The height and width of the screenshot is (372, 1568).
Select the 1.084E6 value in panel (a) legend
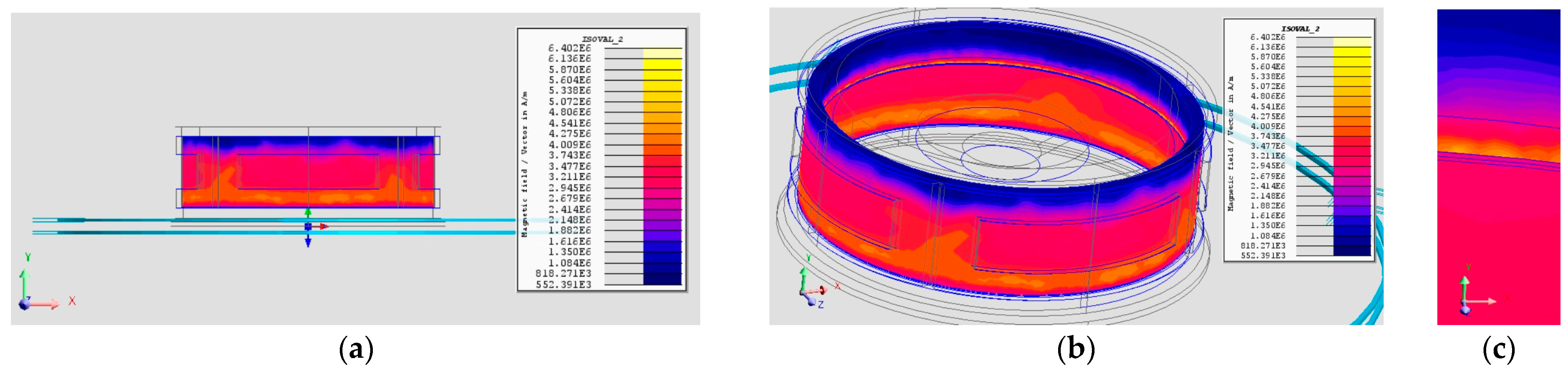click(x=569, y=263)
